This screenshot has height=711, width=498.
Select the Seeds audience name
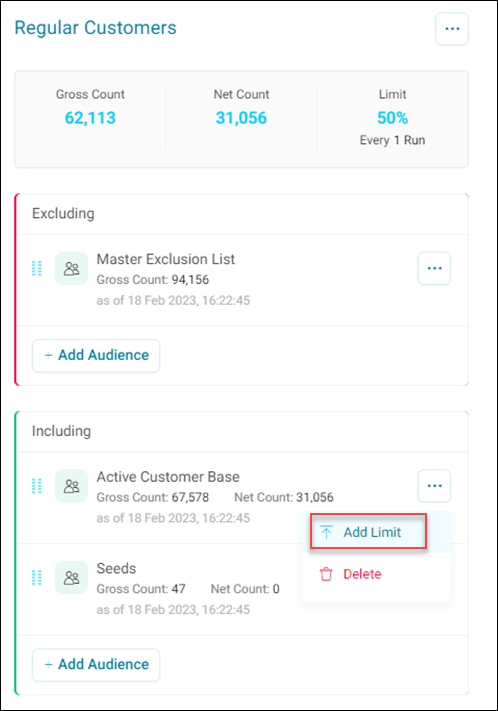point(116,568)
